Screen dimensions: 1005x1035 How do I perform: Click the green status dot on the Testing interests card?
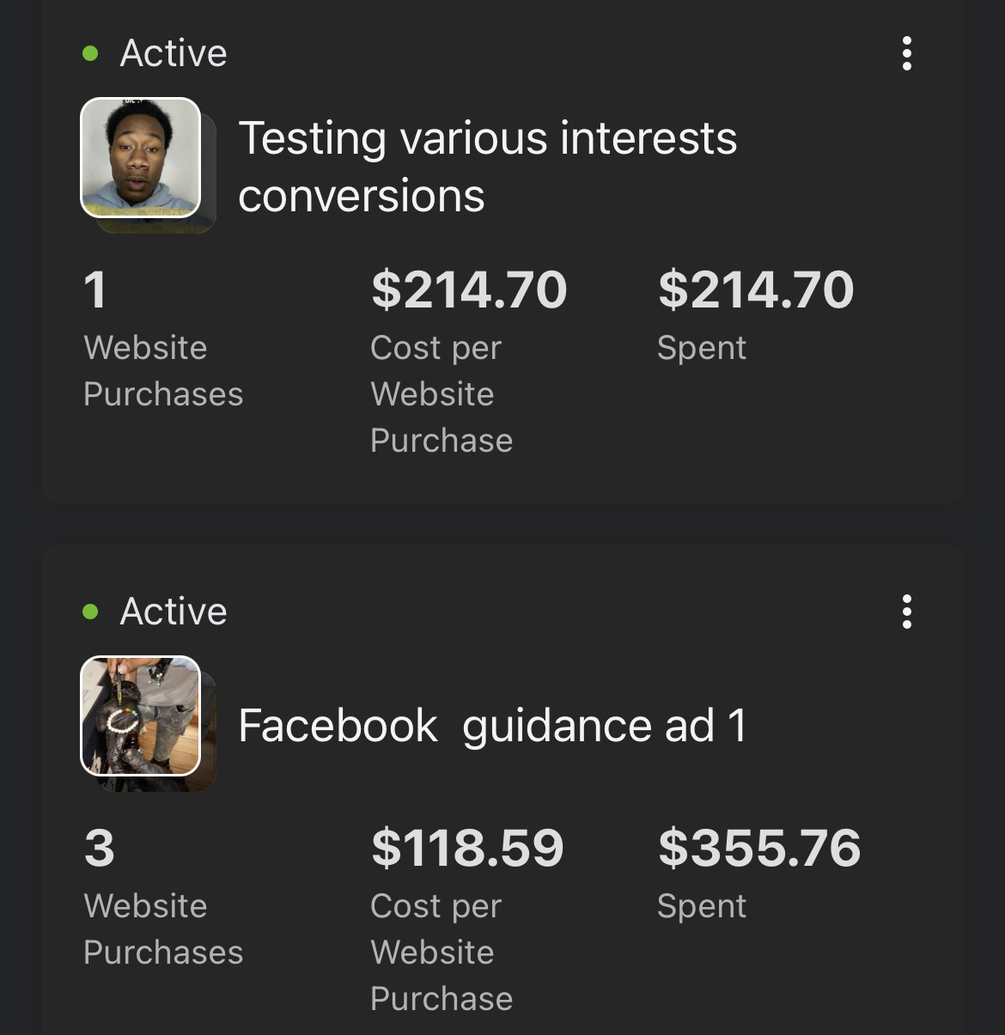point(91,53)
